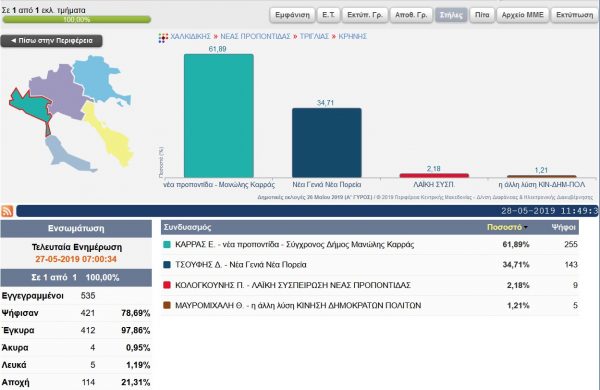The width and height of the screenshot is (600, 390).
Task: Click the orange RSS feed icon
Action: click(x=7, y=211)
